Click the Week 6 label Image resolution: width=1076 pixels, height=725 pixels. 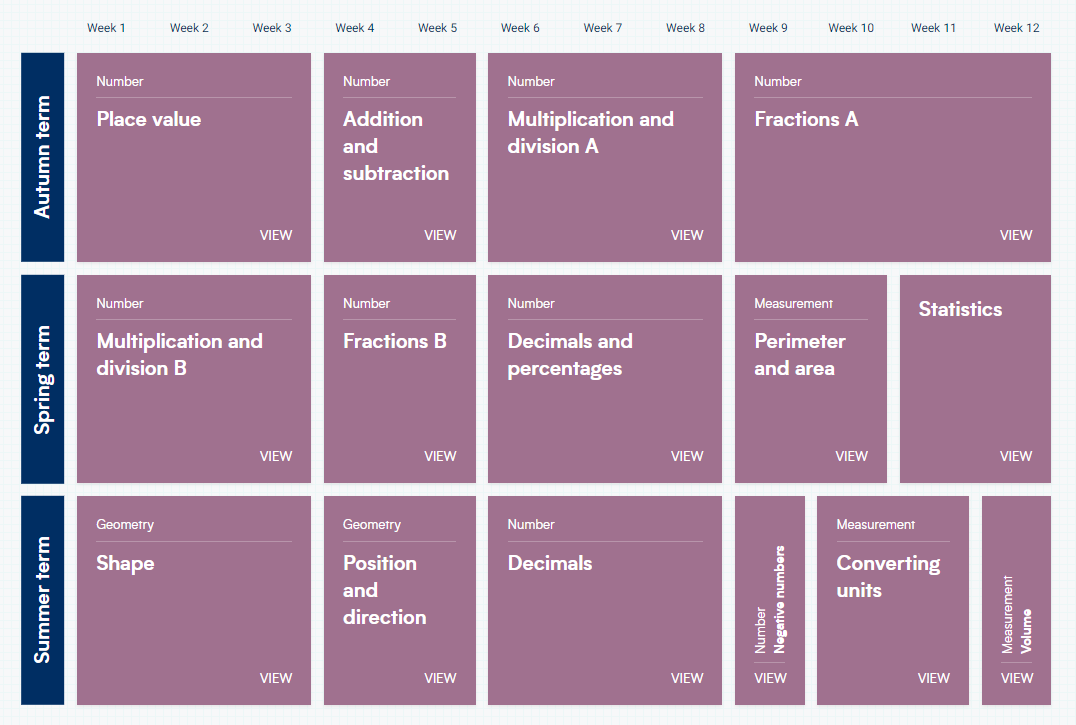coord(520,28)
